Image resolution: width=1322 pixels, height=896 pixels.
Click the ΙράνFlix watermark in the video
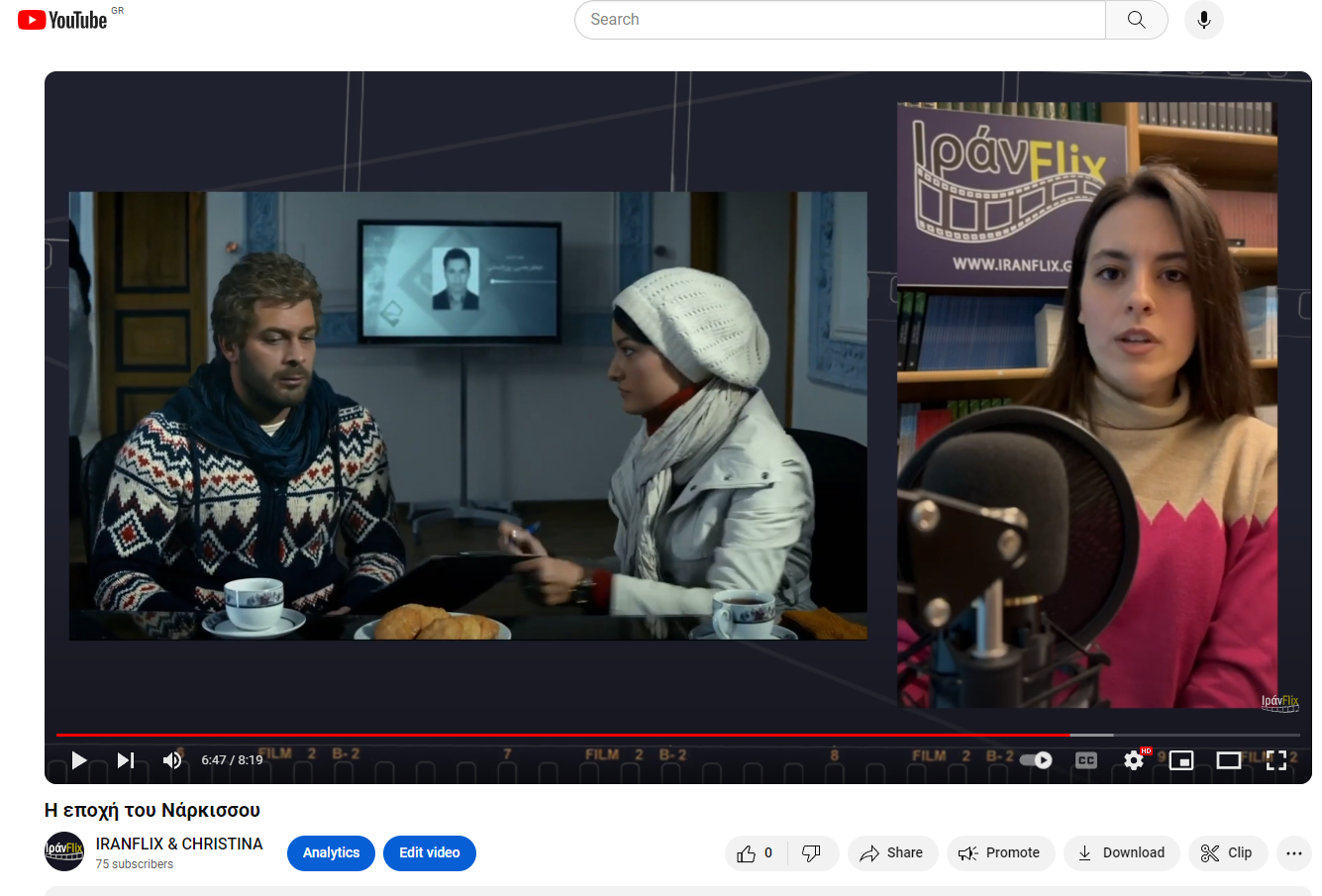click(1279, 702)
